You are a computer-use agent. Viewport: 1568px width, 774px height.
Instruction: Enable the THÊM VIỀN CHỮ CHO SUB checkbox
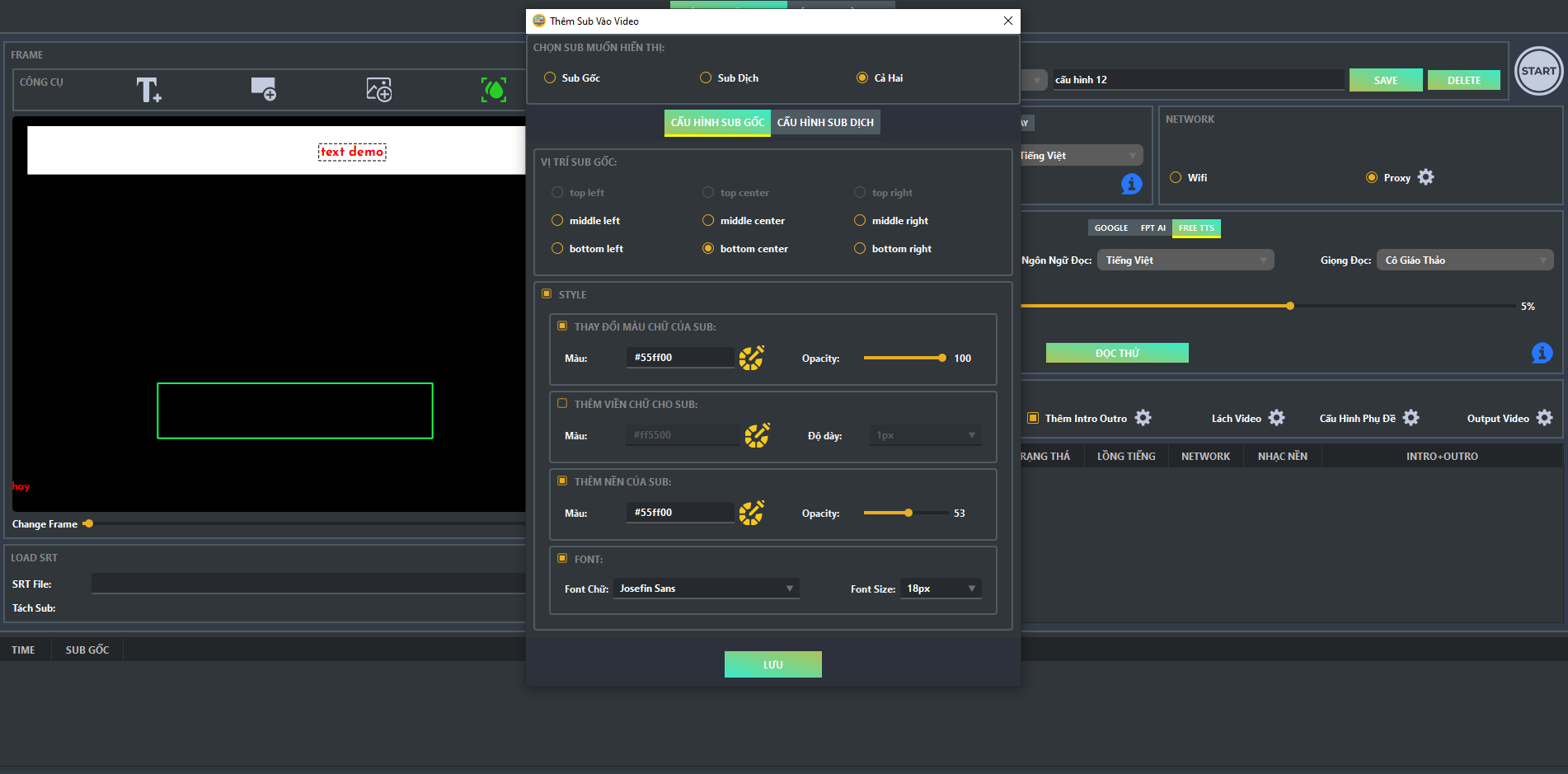(562, 403)
